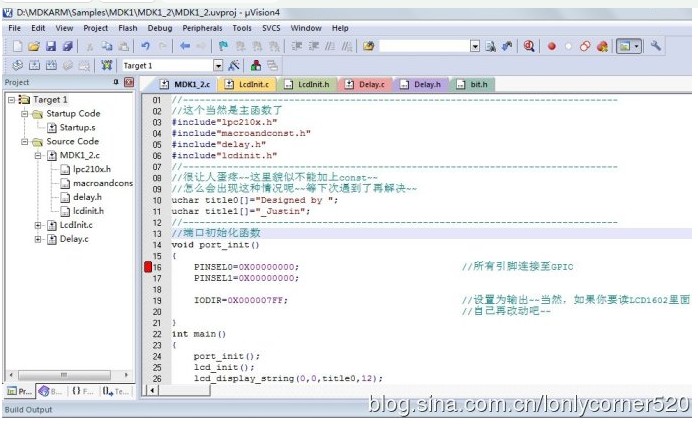Image resolution: width=698 pixels, height=424 pixels.
Task: Indent selected lines with the indent icon
Action: [x=296, y=46]
